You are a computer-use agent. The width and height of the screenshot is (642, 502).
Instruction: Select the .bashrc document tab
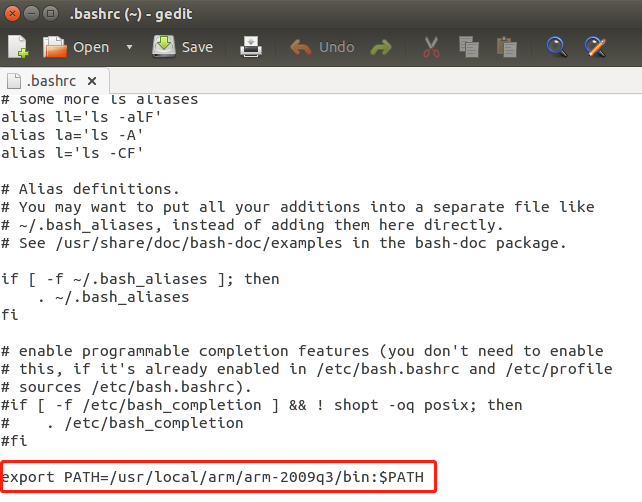click(54, 81)
